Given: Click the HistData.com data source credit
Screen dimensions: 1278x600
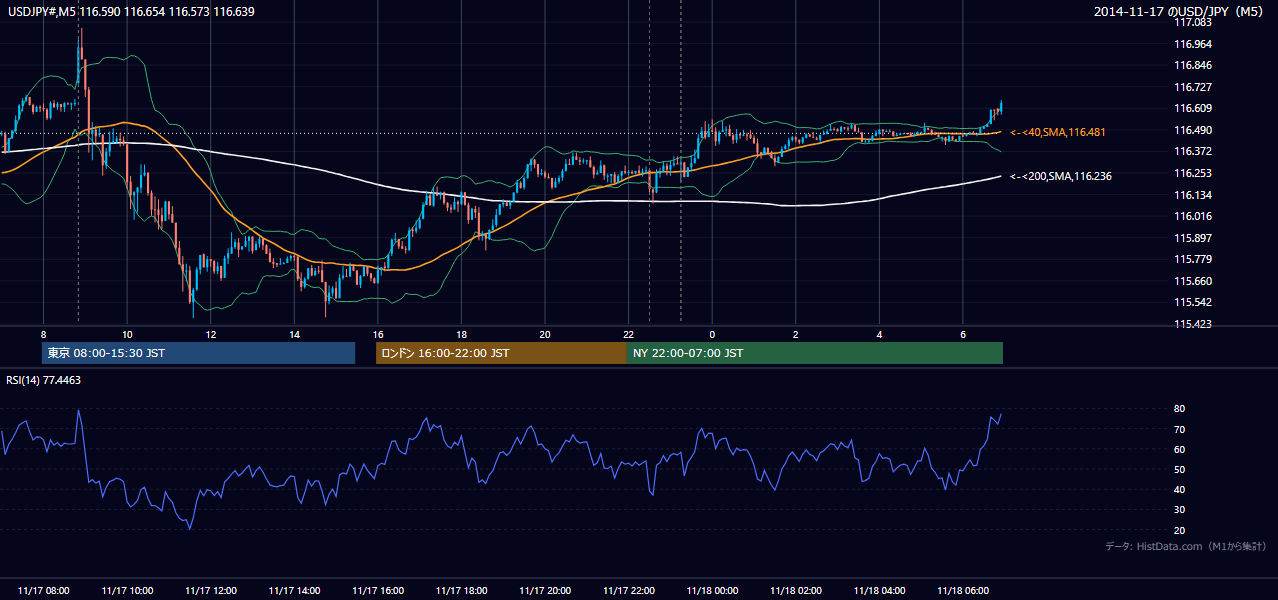Looking at the screenshot, I should (x=1185, y=546).
